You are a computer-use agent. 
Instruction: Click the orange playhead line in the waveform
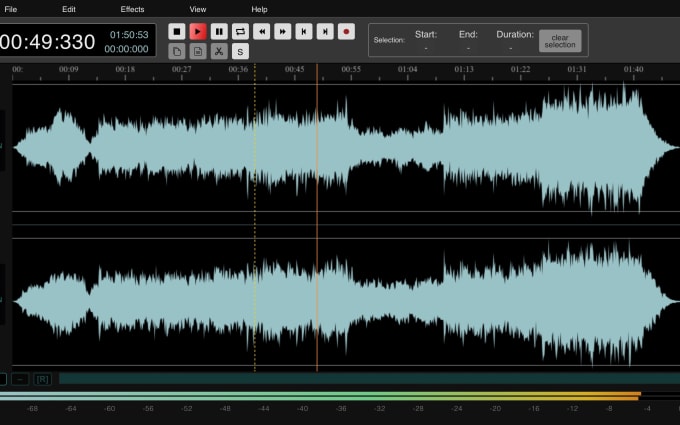tap(317, 217)
